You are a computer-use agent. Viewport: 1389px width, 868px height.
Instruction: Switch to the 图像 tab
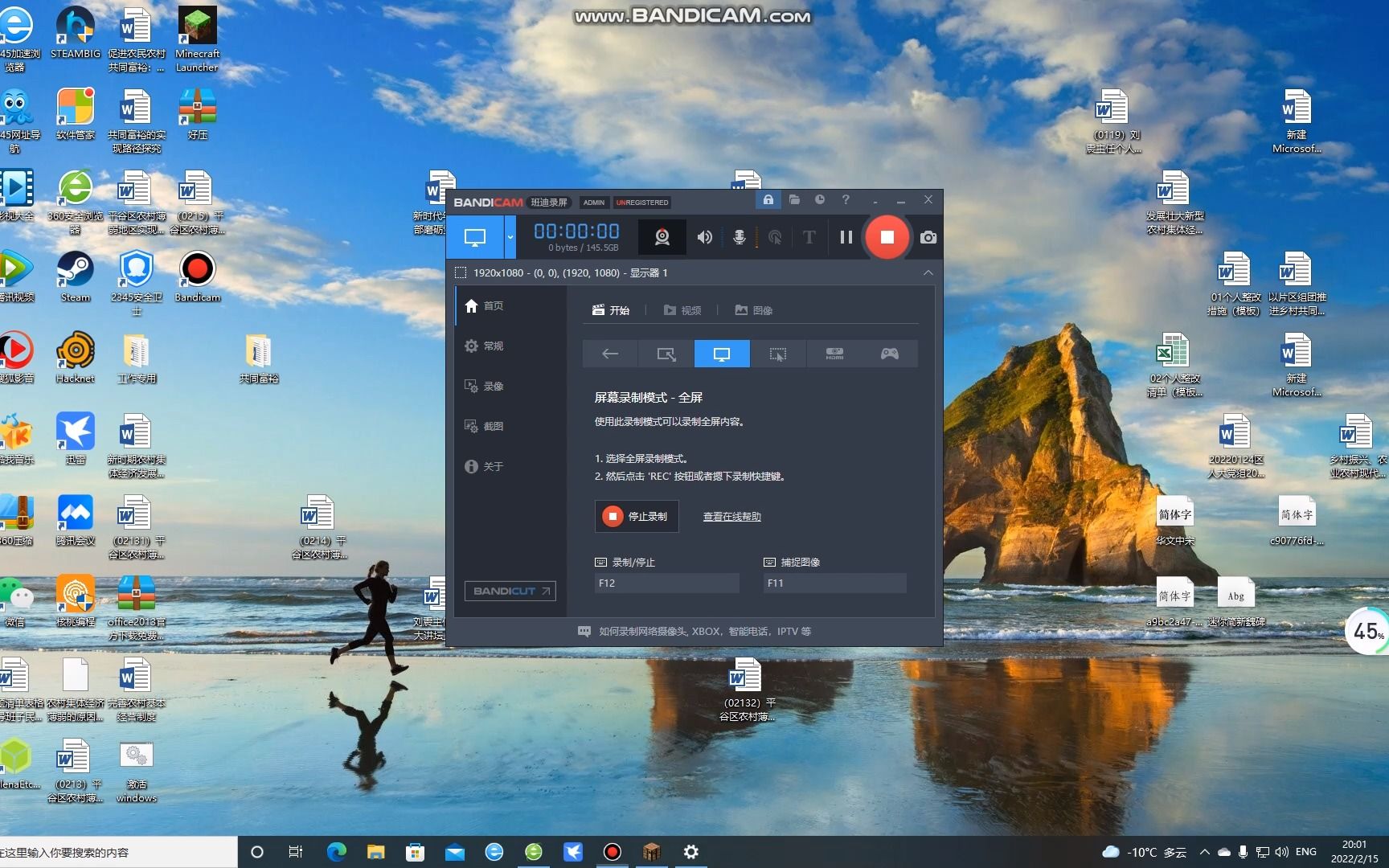click(754, 310)
